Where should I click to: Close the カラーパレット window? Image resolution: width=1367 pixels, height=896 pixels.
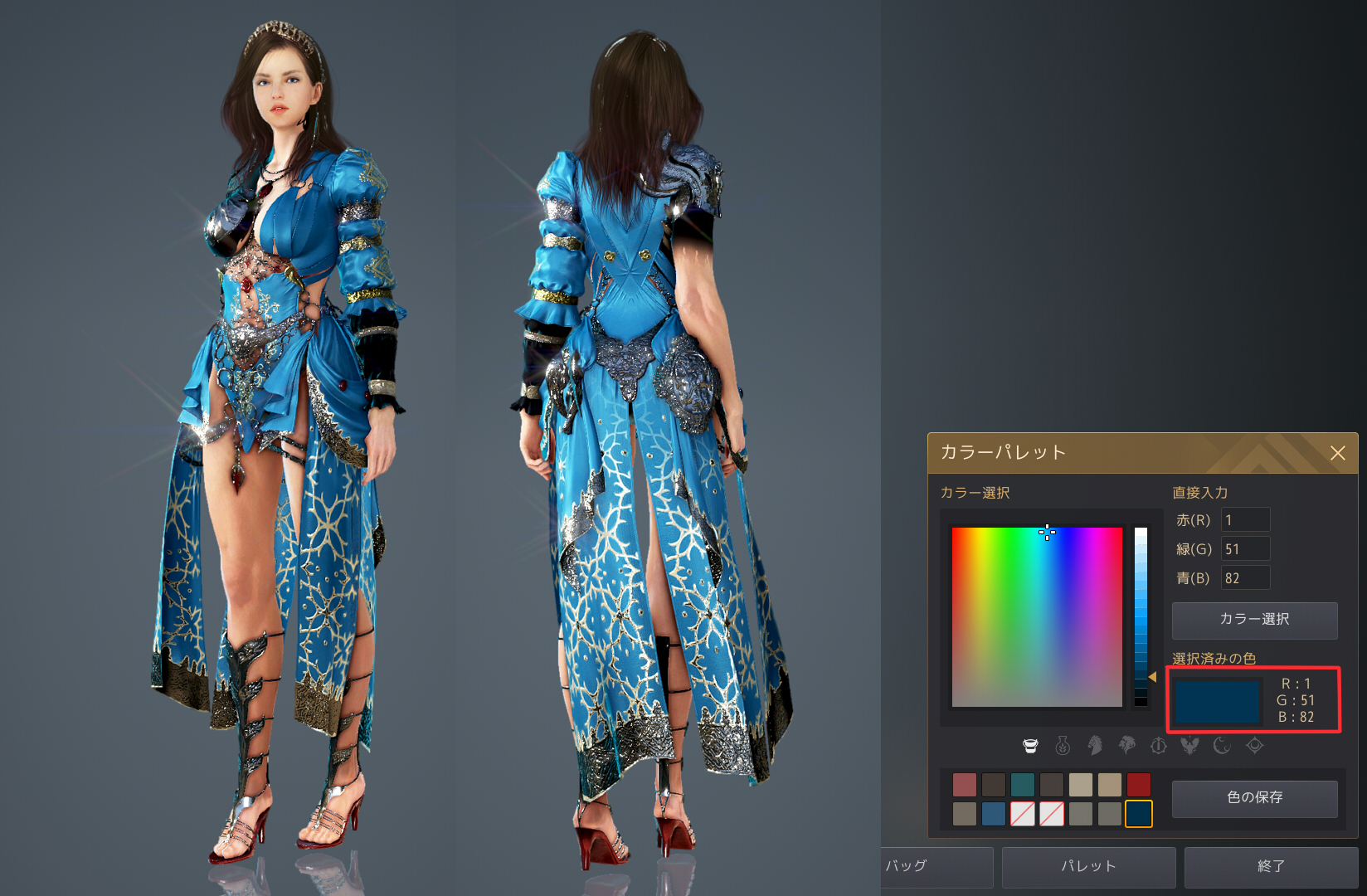click(x=1337, y=453)
